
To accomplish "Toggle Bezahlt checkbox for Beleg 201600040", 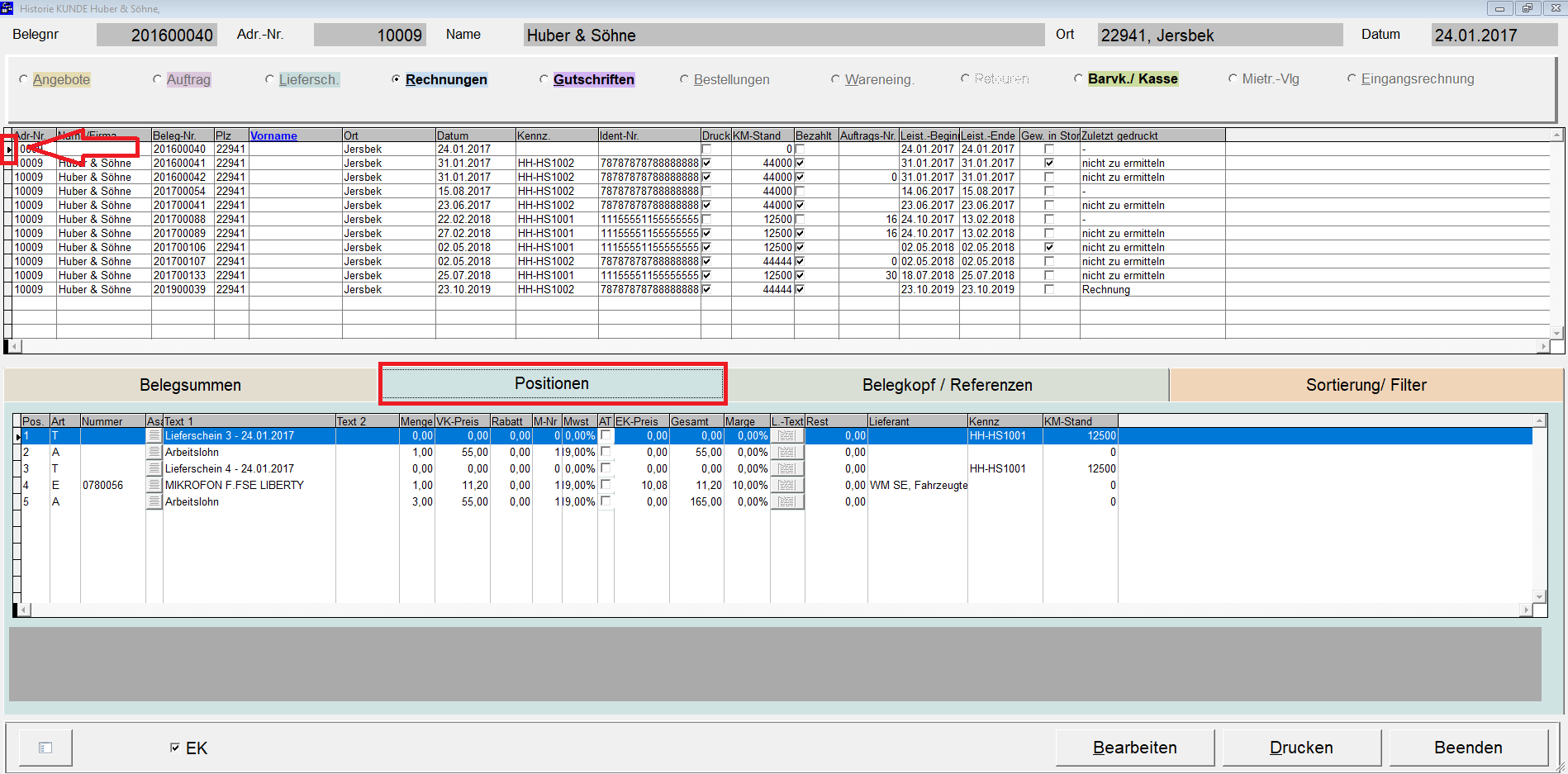I will coord(800,149).
